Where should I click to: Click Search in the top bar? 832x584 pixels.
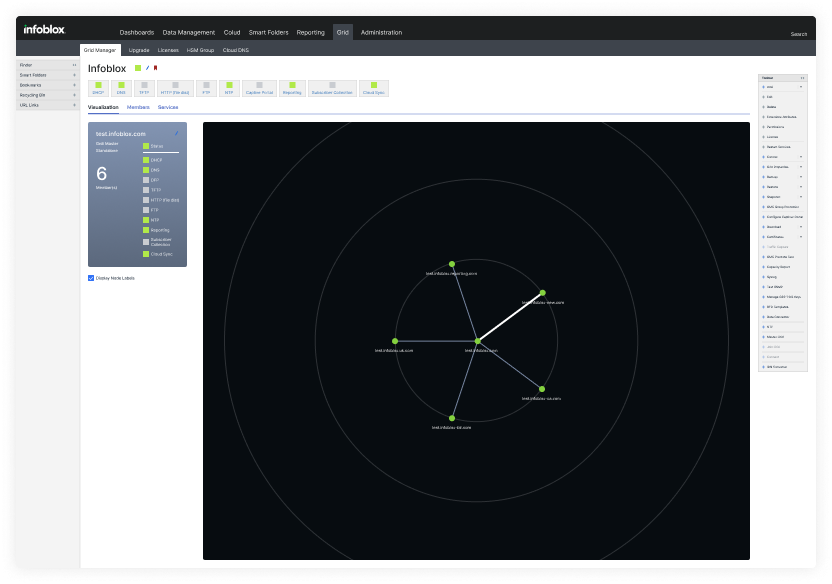(799, 34)
